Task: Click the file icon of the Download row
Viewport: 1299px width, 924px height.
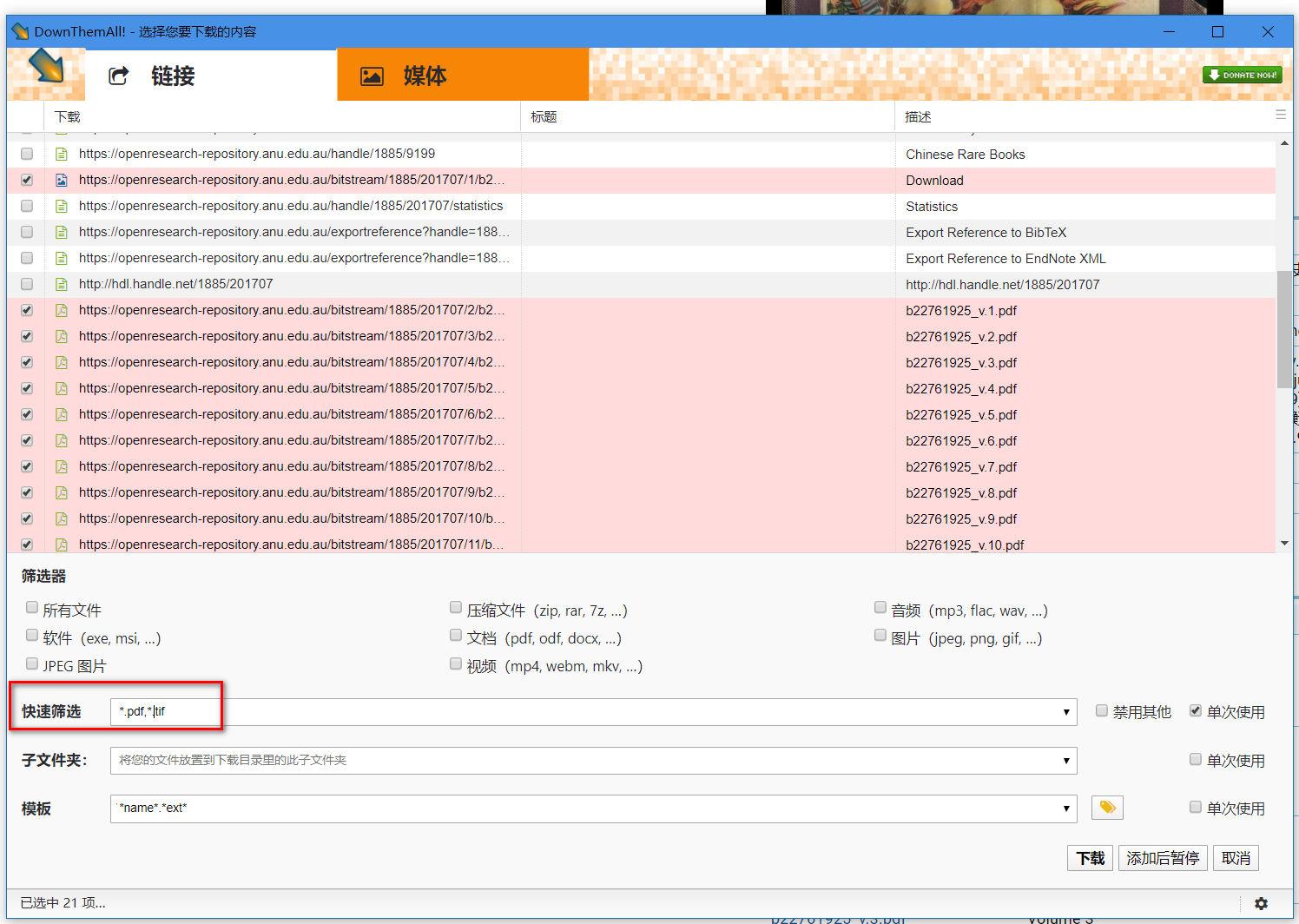Action: click(x=62, y=180)
